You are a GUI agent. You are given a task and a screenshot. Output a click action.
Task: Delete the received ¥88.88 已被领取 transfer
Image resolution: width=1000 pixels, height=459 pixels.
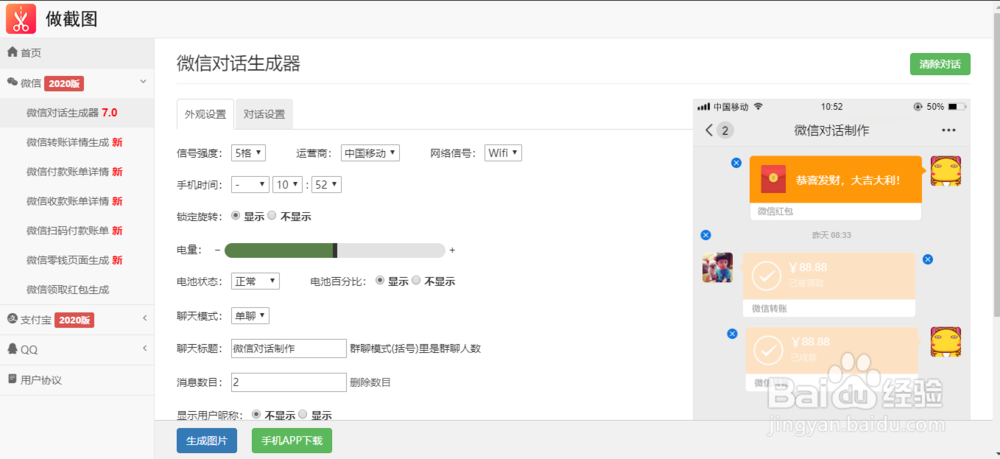(x=928, y=259)
